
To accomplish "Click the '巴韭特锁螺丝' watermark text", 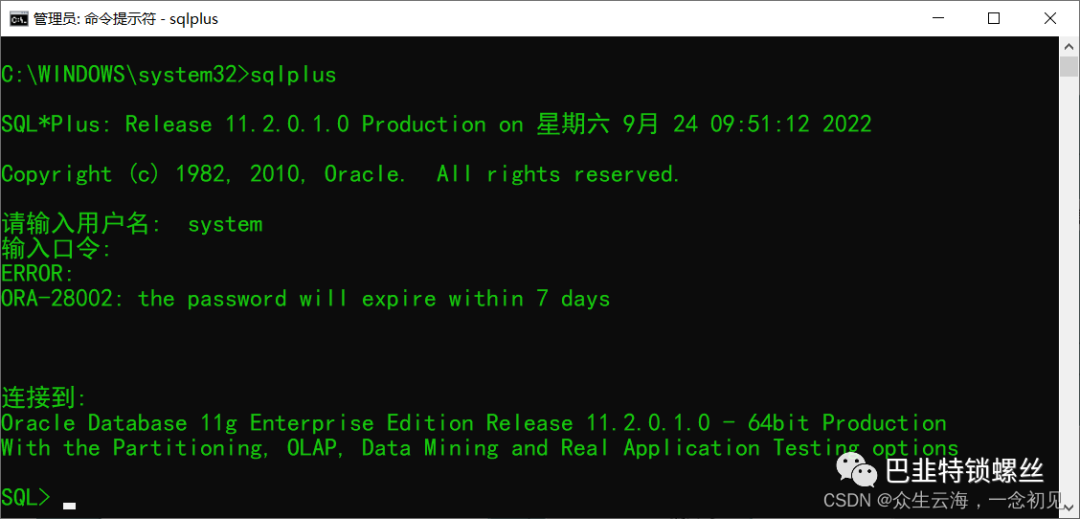I will click(x=965, y=469).
